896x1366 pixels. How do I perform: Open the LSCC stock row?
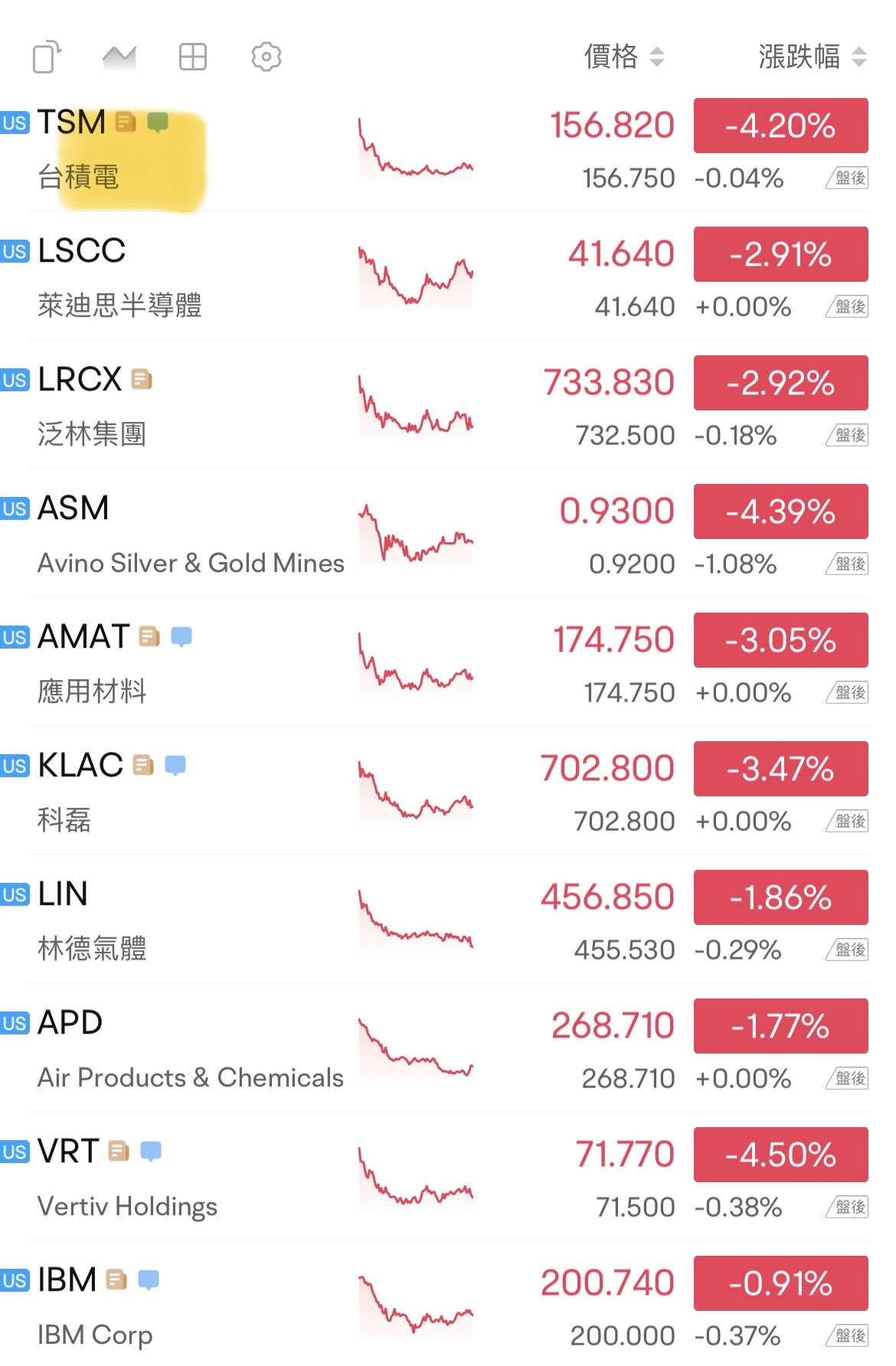(x=448, y=276)
